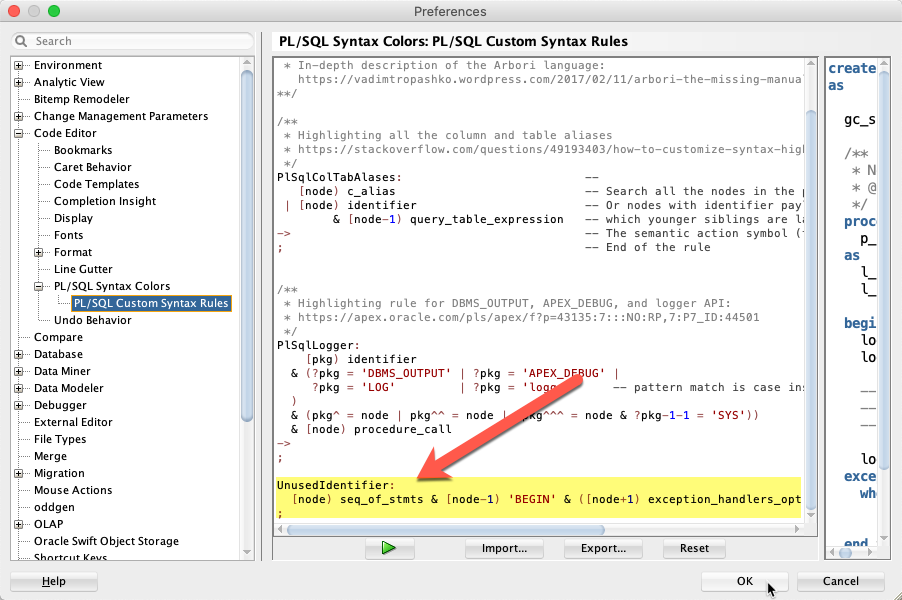
Task: Expand the Database preferences node
Action: coord(16,354)
